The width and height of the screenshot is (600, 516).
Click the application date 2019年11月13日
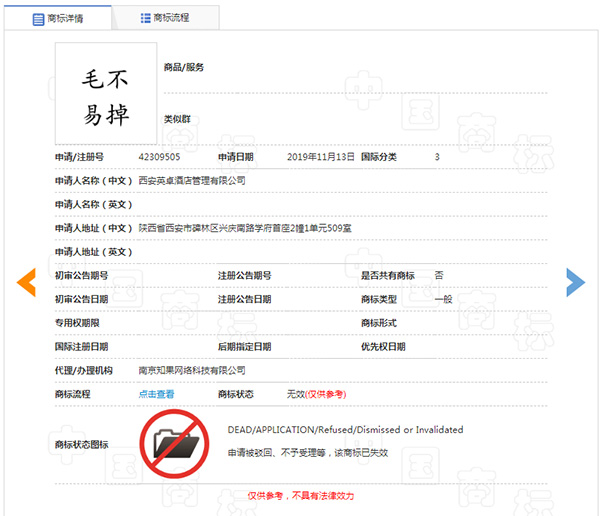(320, 157)
